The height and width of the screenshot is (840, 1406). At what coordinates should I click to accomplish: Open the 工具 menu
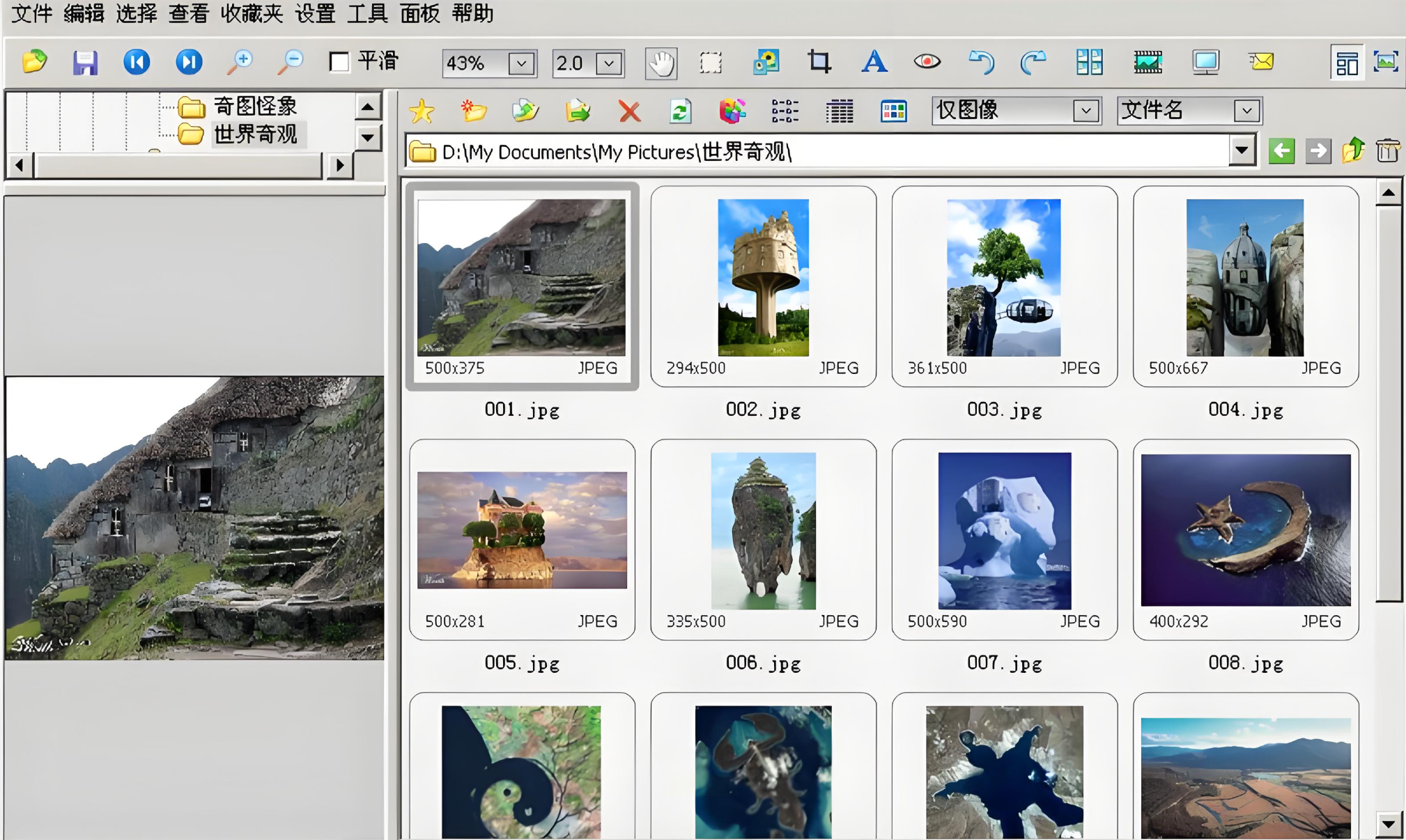click(367, 14)
